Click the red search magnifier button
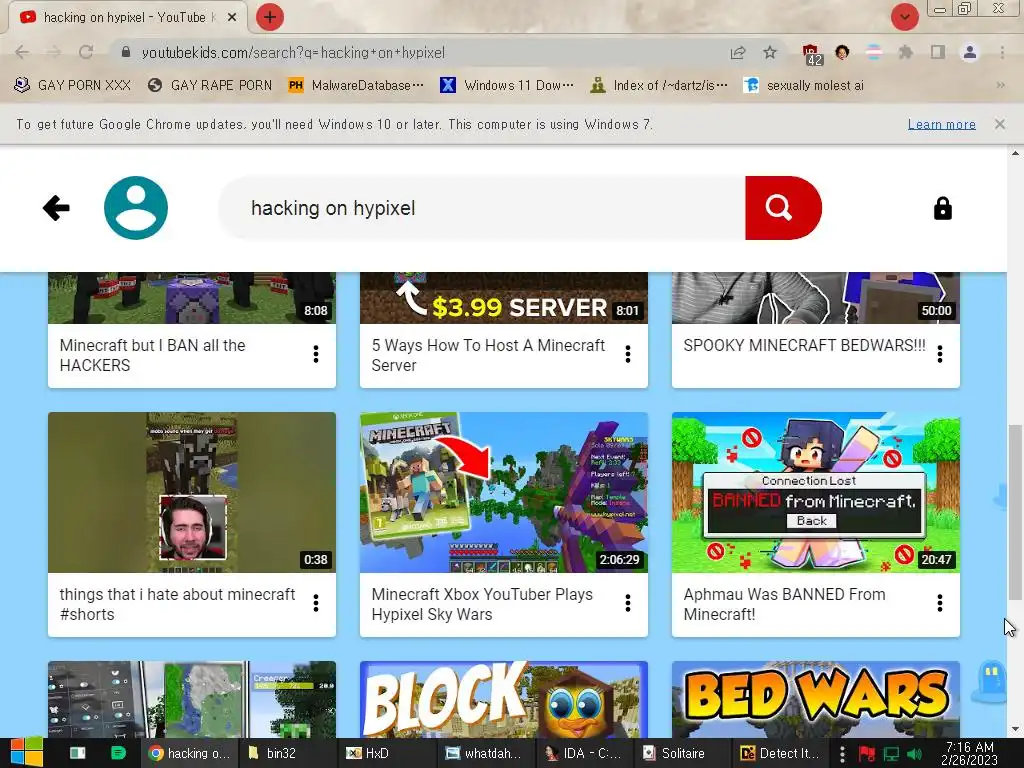Viewport: 1024px width, 768px height. coord(782,208)
